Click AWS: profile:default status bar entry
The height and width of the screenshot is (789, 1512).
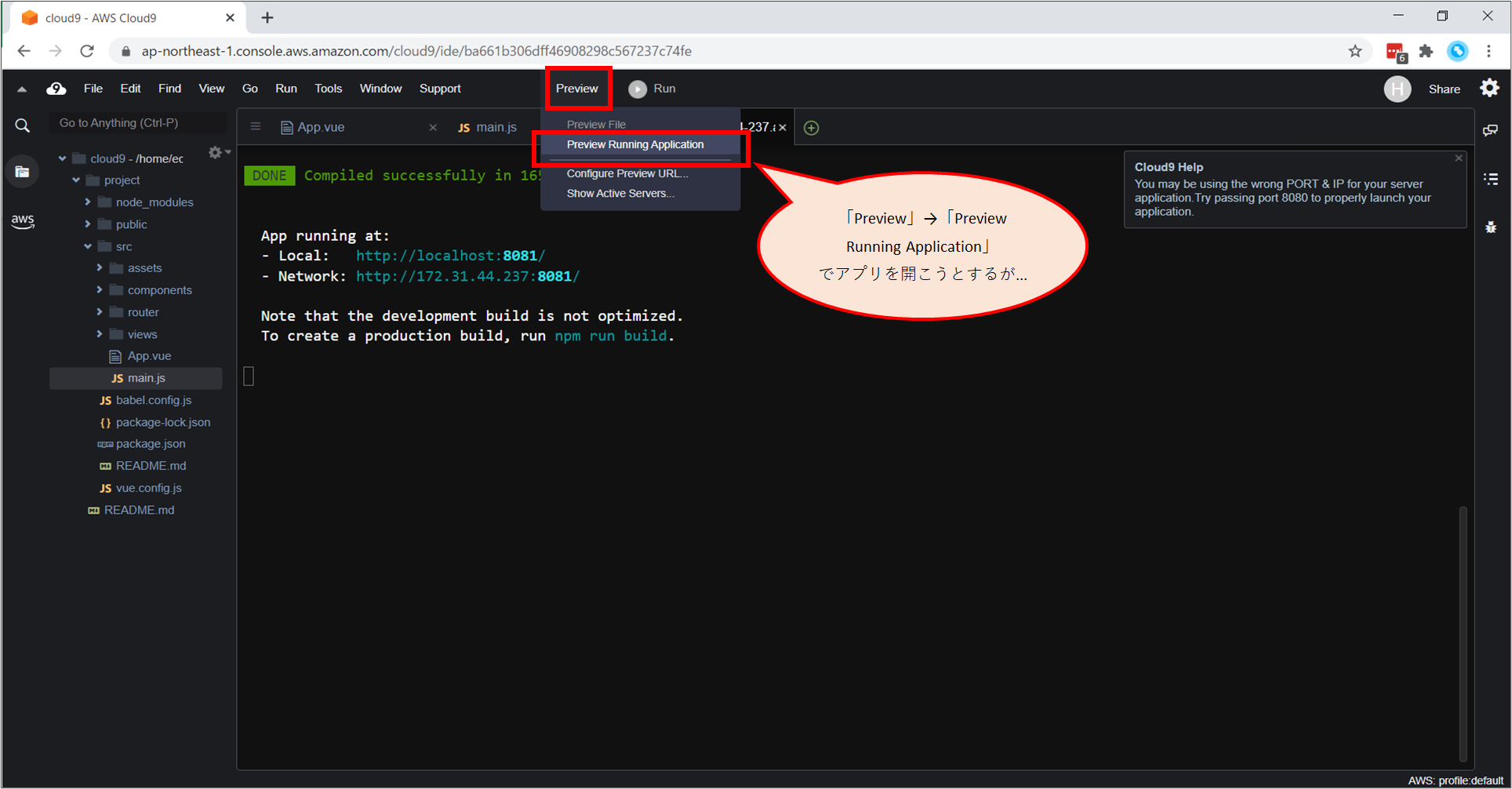pyautogui.click(x=1455, y=780)
